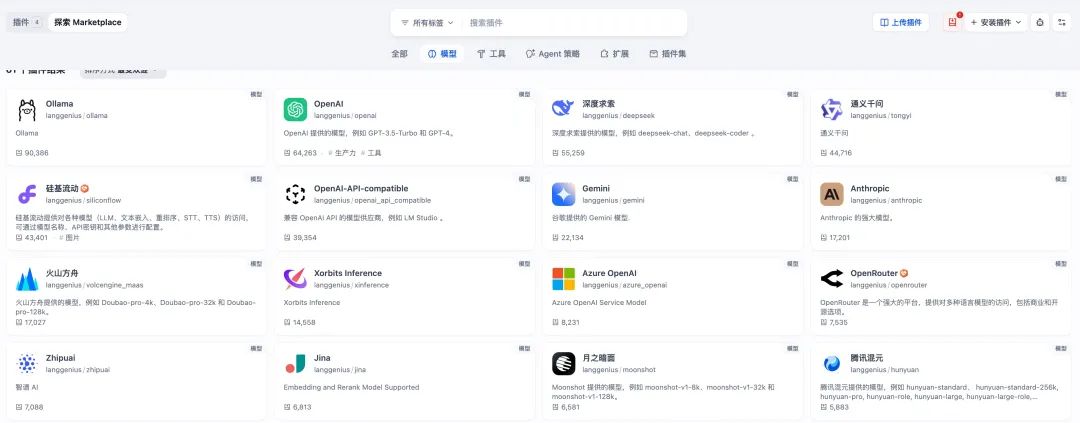Click the debug bug icon in header
The width and height of the screenshot is (1080, 423).
[1039, 22]
